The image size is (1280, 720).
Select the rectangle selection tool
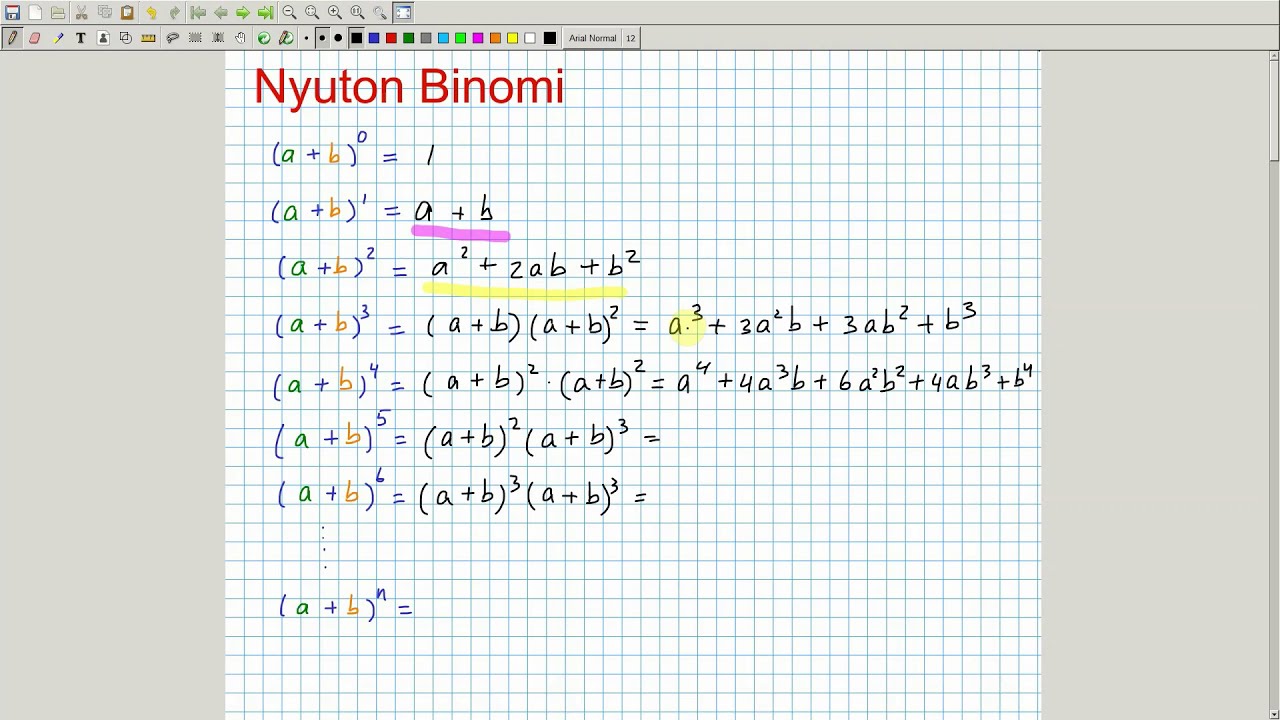point(195,38)
